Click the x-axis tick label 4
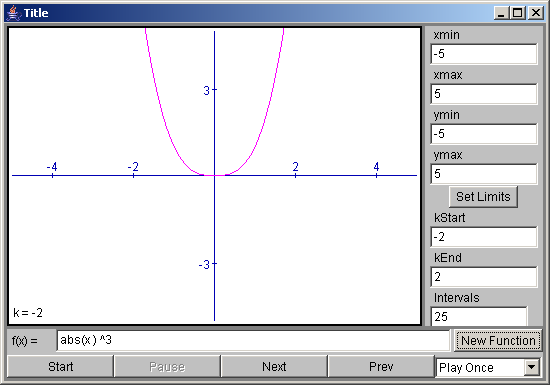The image size is (550, 385). 376,167
